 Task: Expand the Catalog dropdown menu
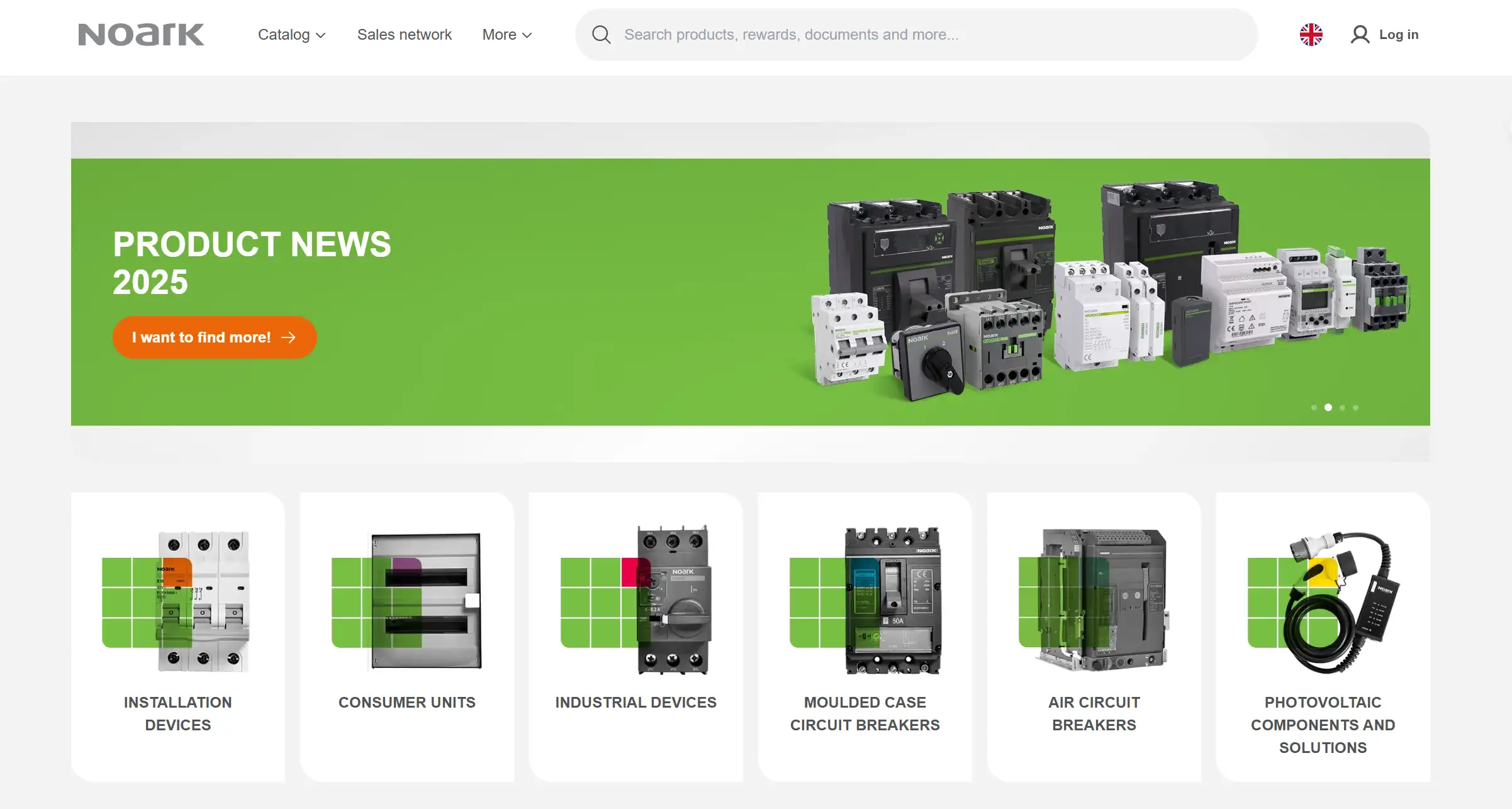(291, 35)
